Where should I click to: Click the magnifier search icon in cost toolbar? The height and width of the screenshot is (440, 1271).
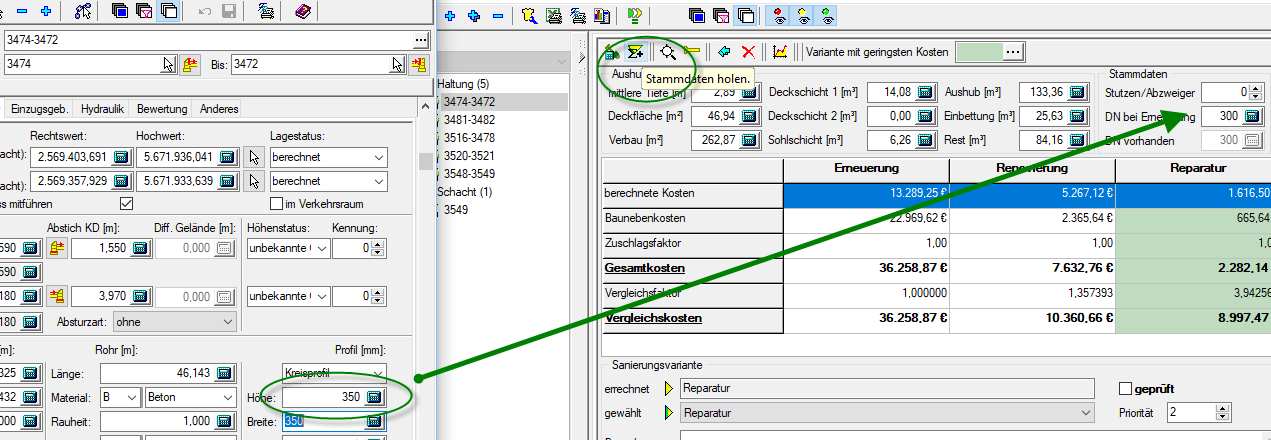click(667, 51)
